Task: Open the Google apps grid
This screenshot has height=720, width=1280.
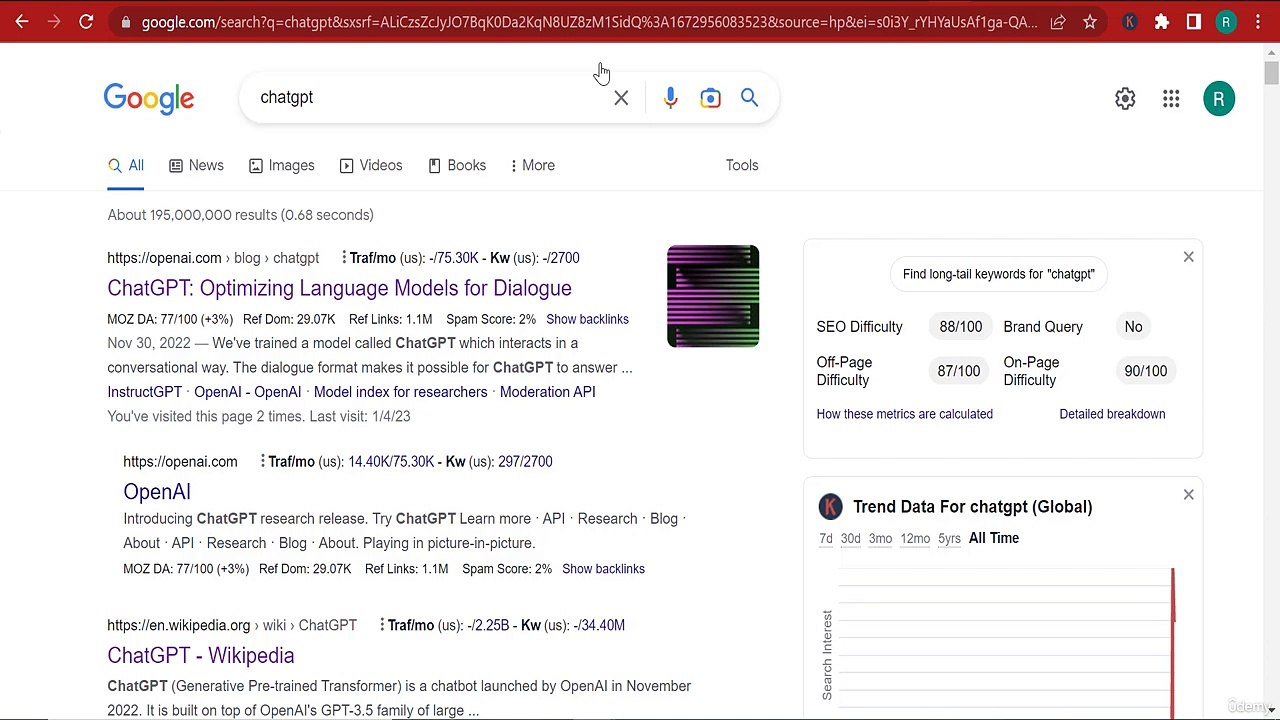Action: (1171, 98)
